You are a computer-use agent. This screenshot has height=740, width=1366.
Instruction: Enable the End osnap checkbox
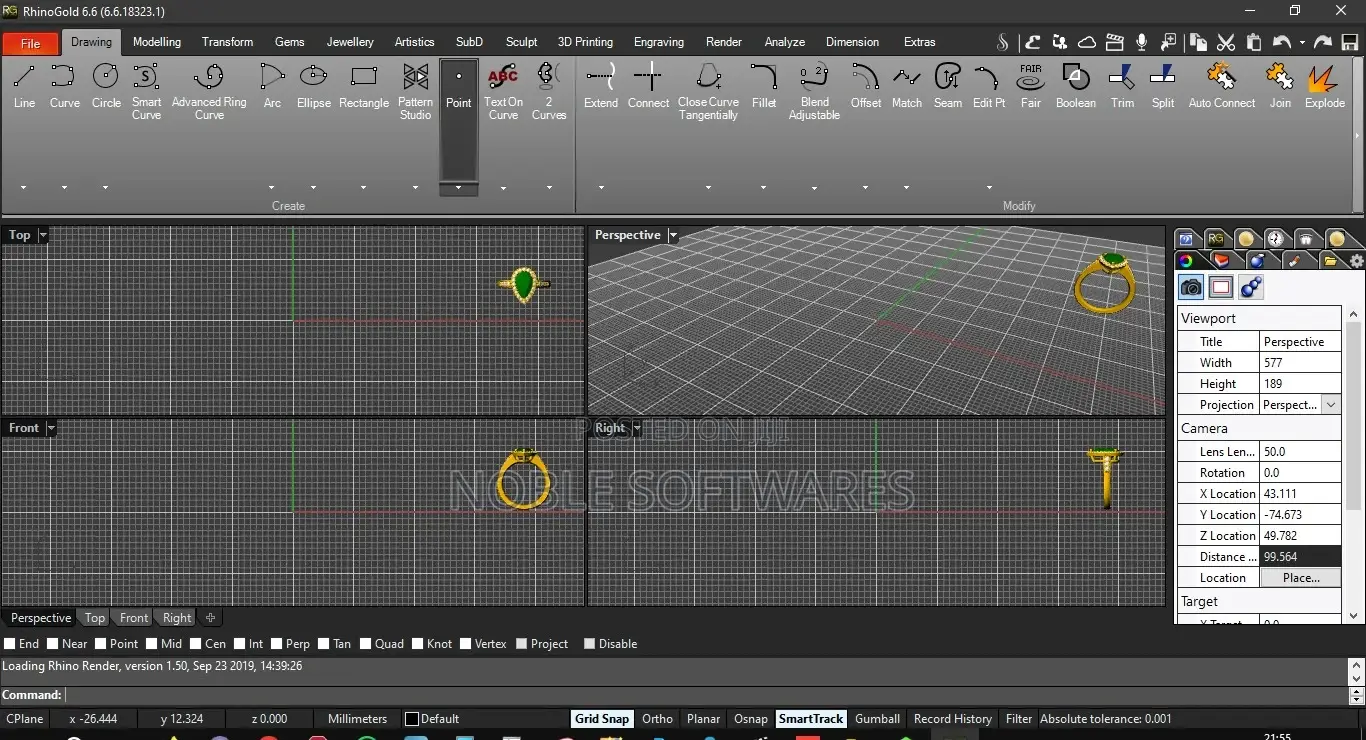point(10,644)
